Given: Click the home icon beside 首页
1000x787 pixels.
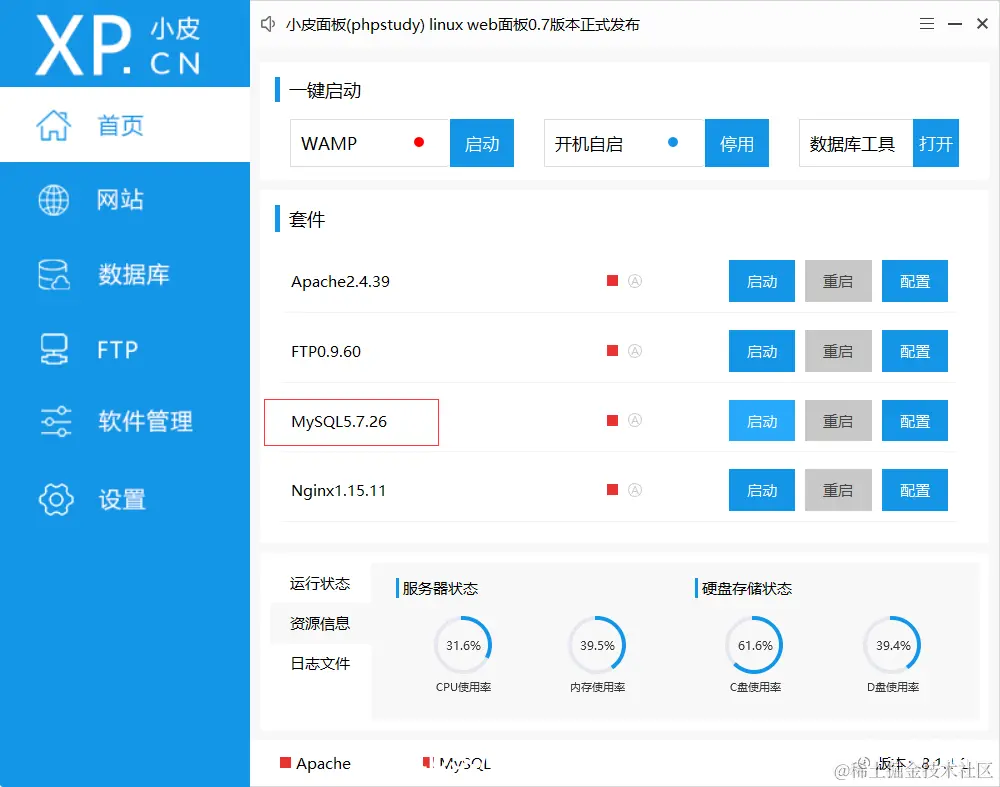Looking at the screenshot, I should [54, 125].
